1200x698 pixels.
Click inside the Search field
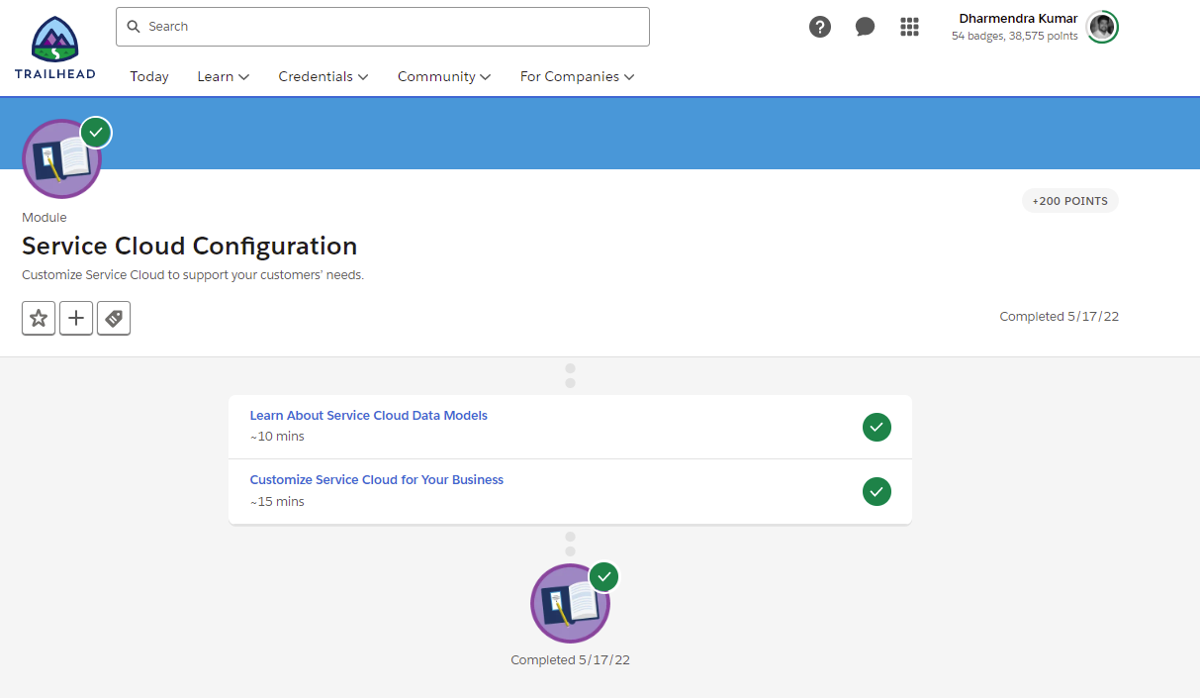pyautogui.click(x=383, y=27)
